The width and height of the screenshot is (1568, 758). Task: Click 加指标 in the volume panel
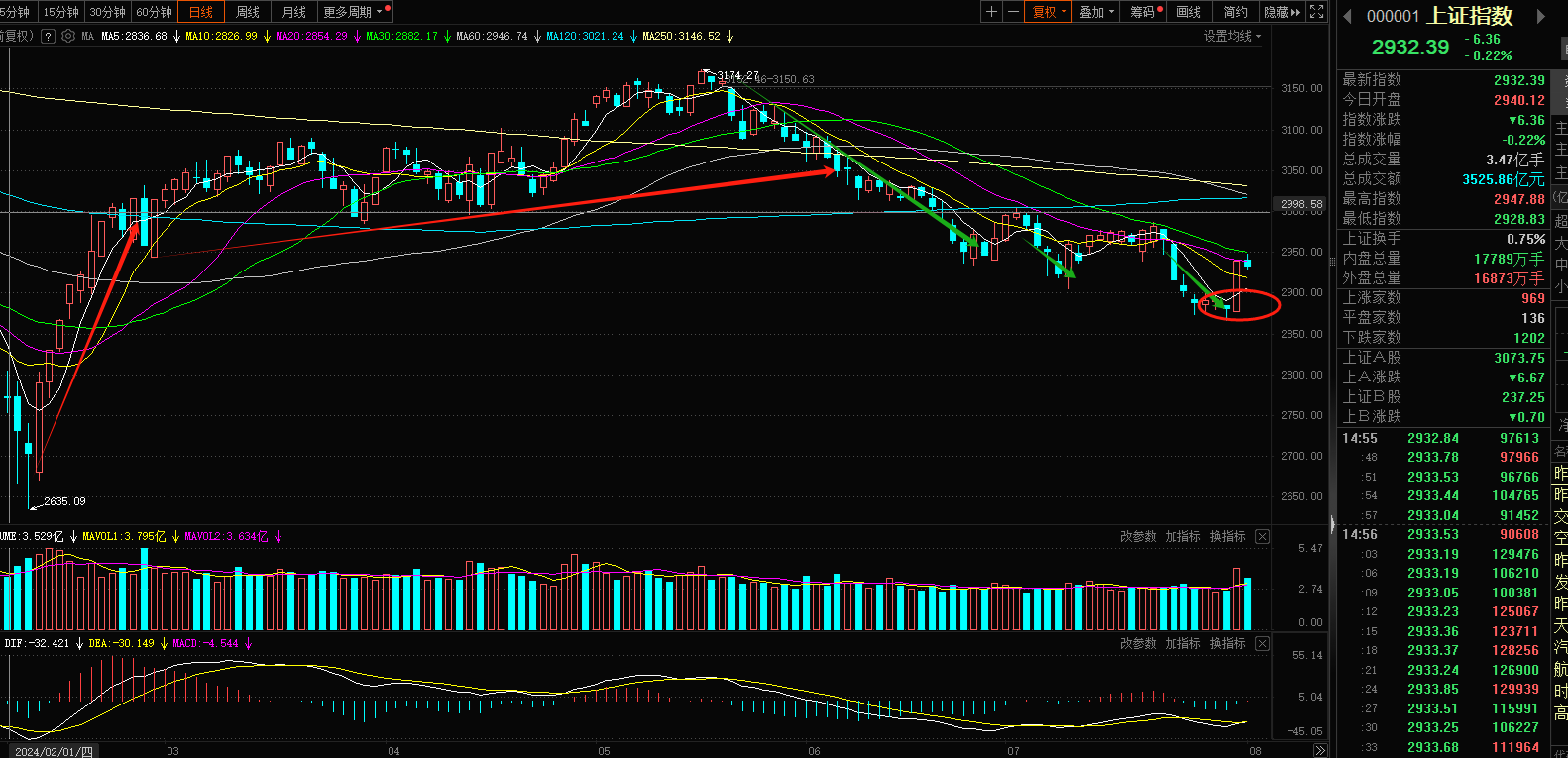coord(1182,536)
